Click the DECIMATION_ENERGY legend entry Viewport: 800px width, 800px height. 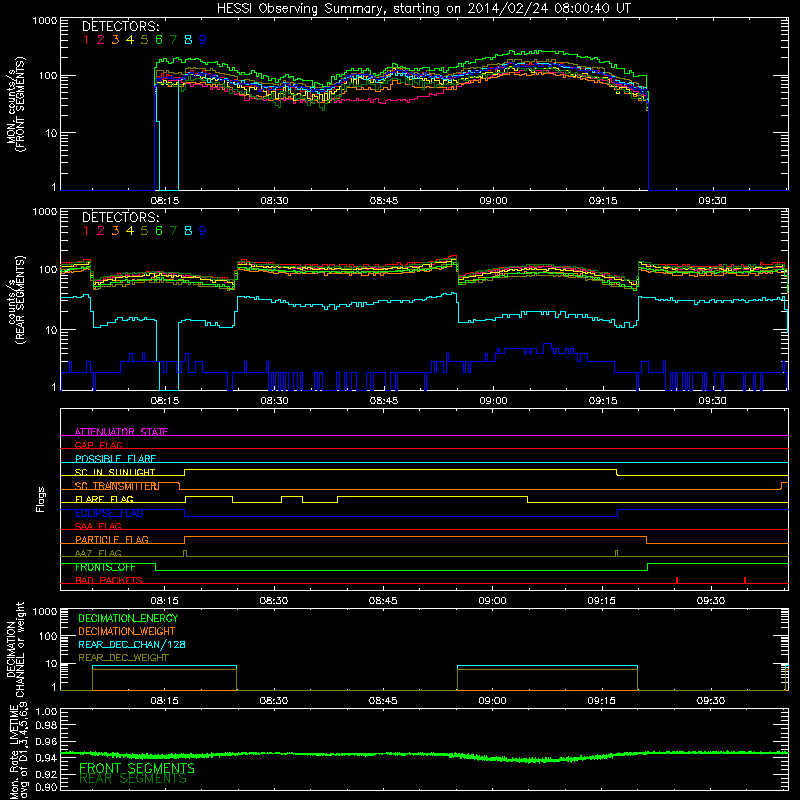click(128, 618)
